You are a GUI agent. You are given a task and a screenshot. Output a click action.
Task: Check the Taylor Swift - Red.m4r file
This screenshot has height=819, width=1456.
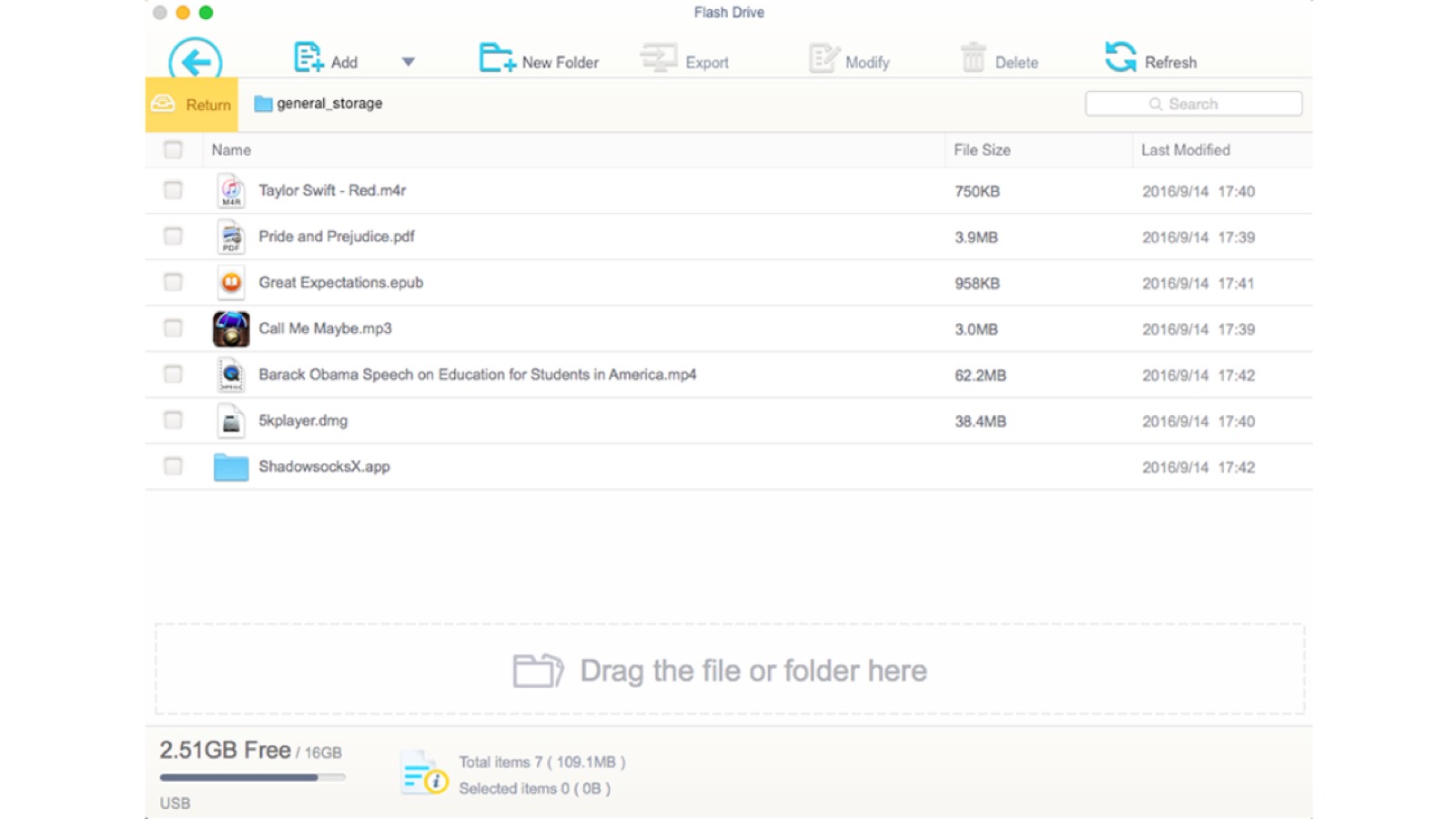[173, 190]
